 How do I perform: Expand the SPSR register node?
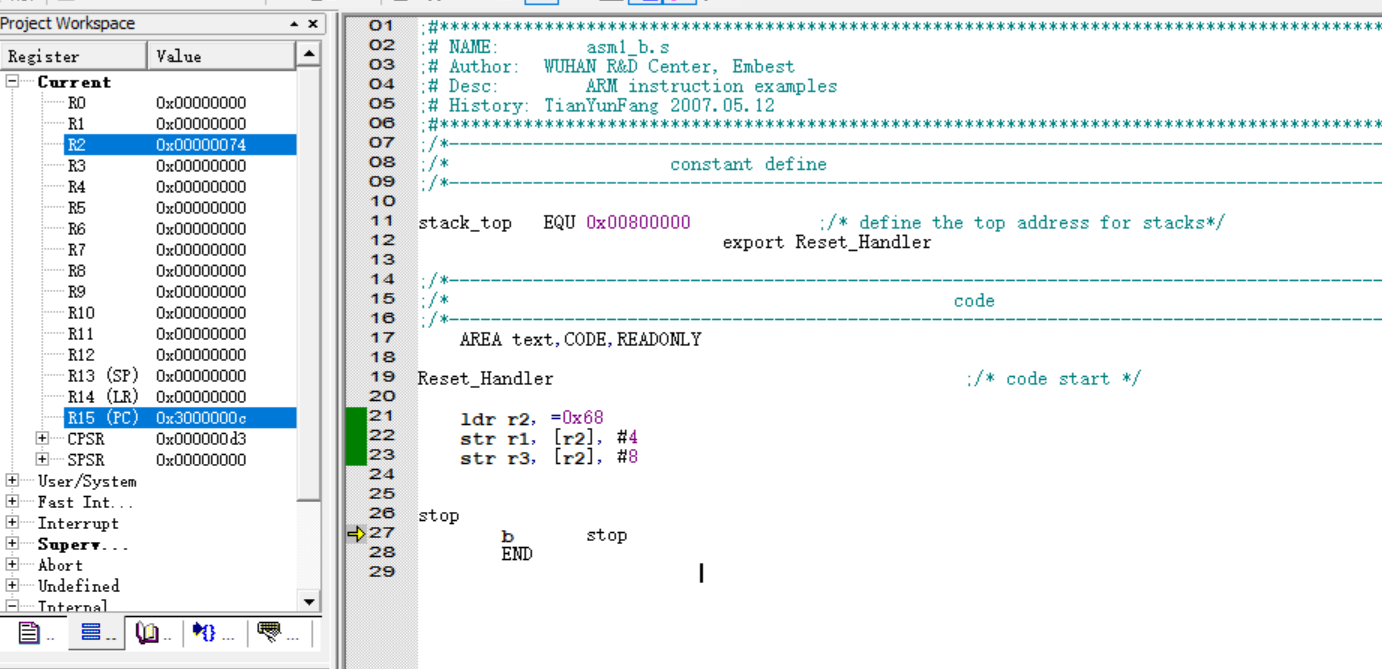(42, 460)
